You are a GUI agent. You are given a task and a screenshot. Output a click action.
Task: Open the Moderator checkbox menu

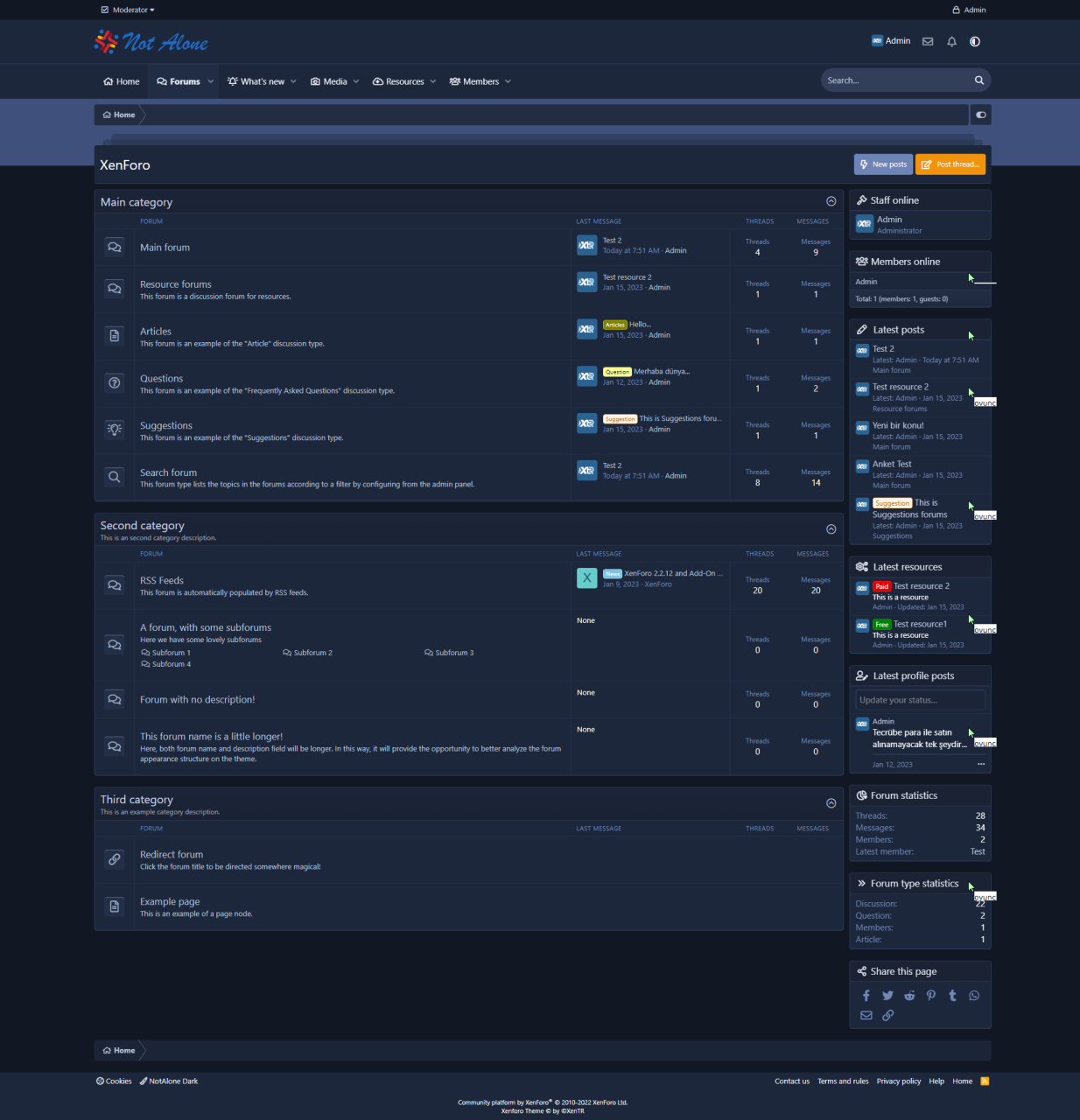pos(129,10)
